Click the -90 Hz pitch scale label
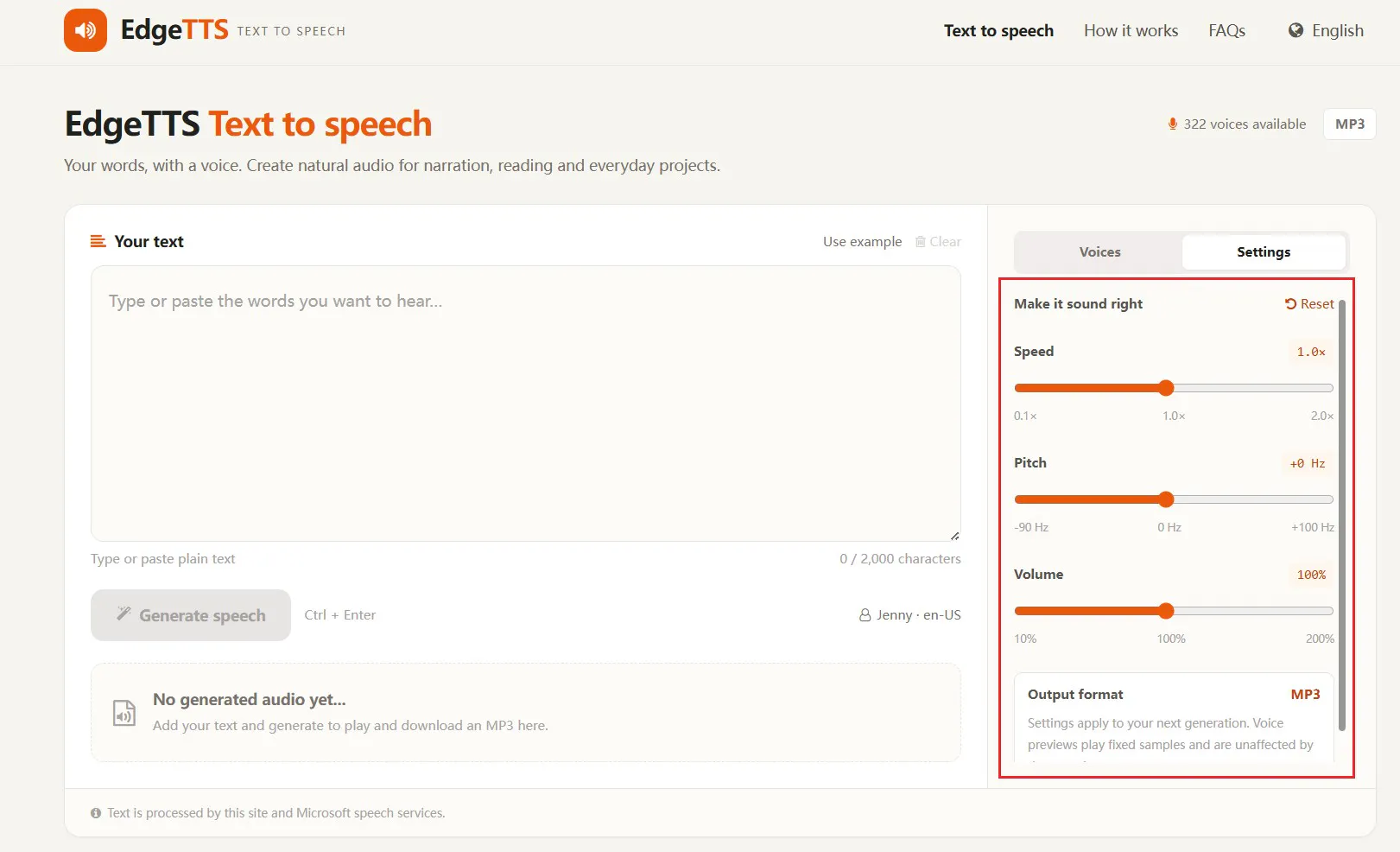1400x852 pixels. [1031, 527]
